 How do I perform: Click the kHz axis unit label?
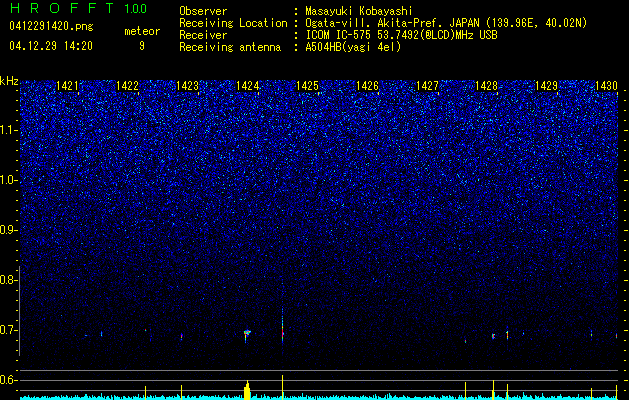[9, 81]
